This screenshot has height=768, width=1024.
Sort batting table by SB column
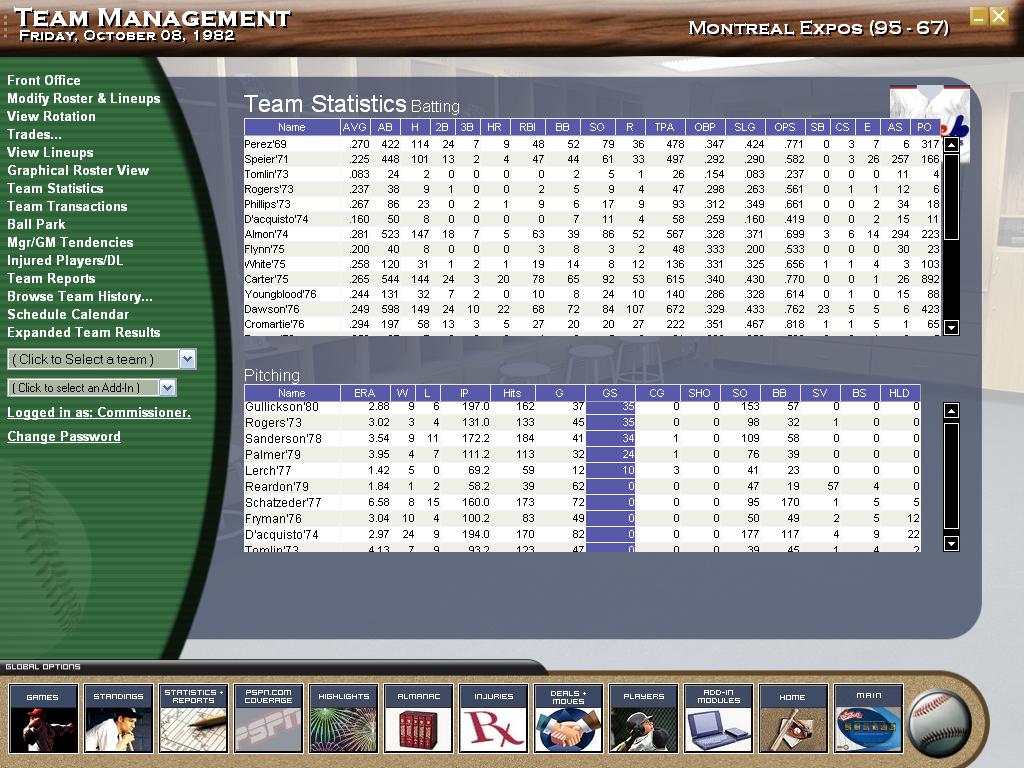[818, 127]
